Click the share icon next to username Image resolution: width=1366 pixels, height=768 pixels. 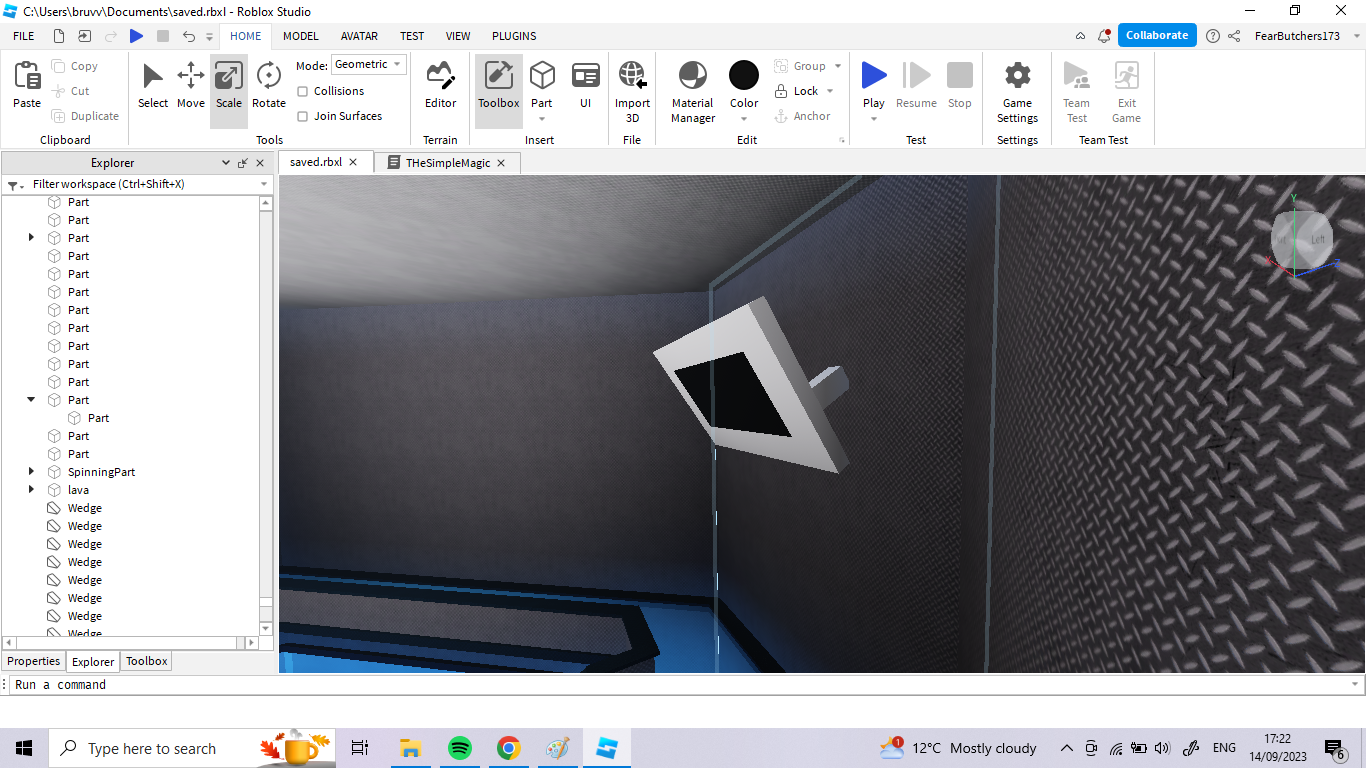[1234, 36]
